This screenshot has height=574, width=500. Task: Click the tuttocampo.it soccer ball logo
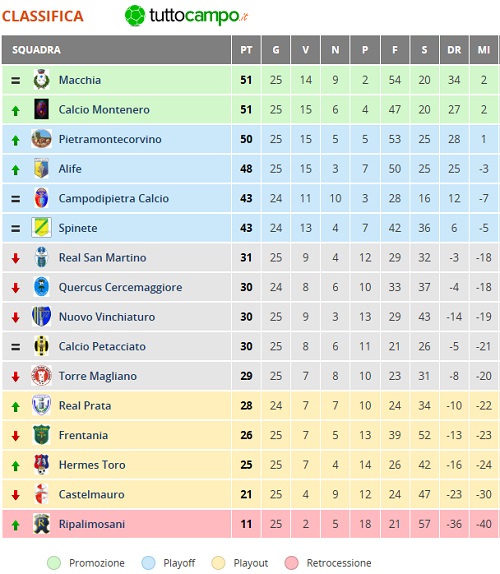click(135, 16)
